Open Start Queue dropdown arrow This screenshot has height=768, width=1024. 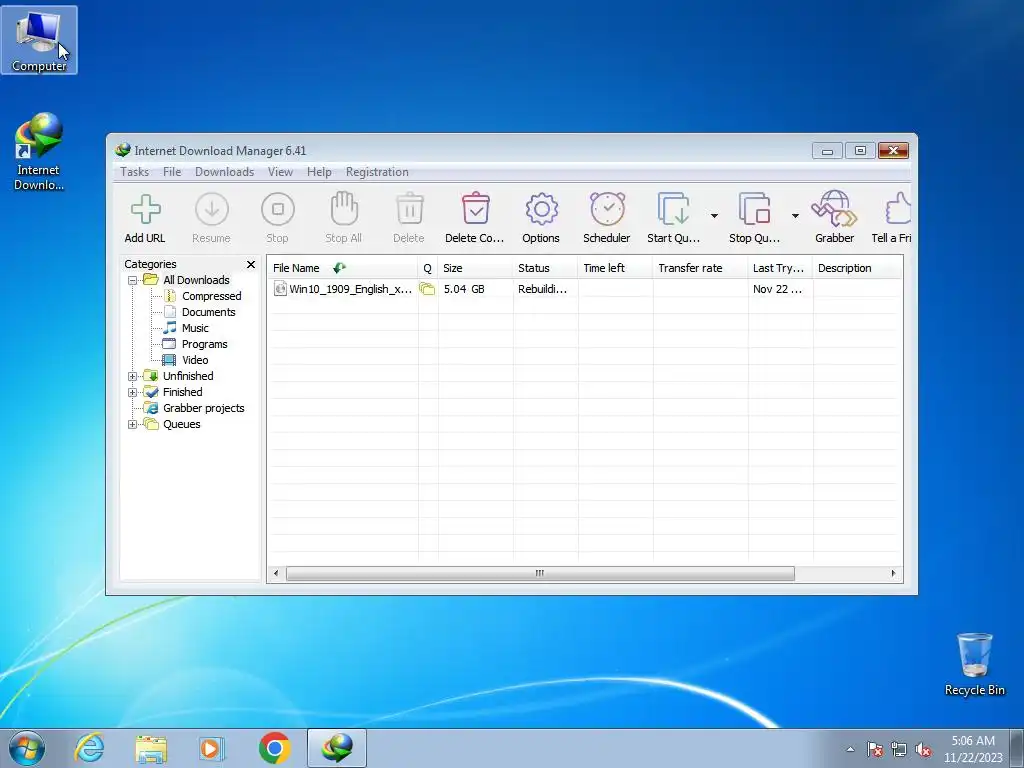point(714,216)
